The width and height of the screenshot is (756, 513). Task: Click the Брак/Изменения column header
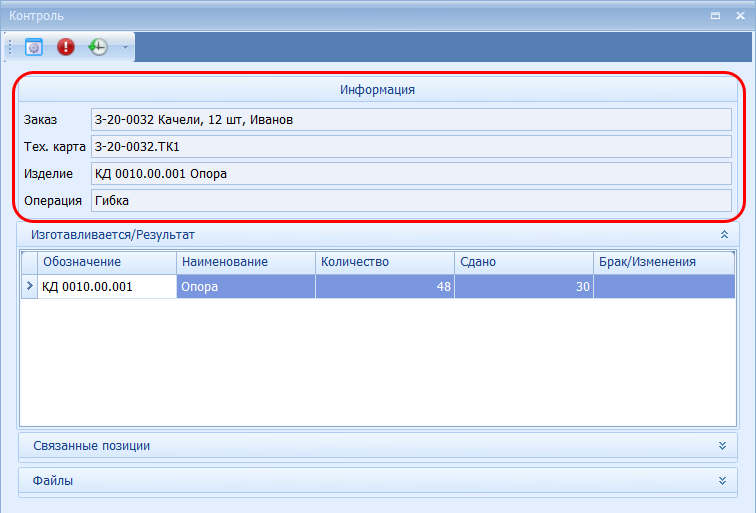click(664, 262)
